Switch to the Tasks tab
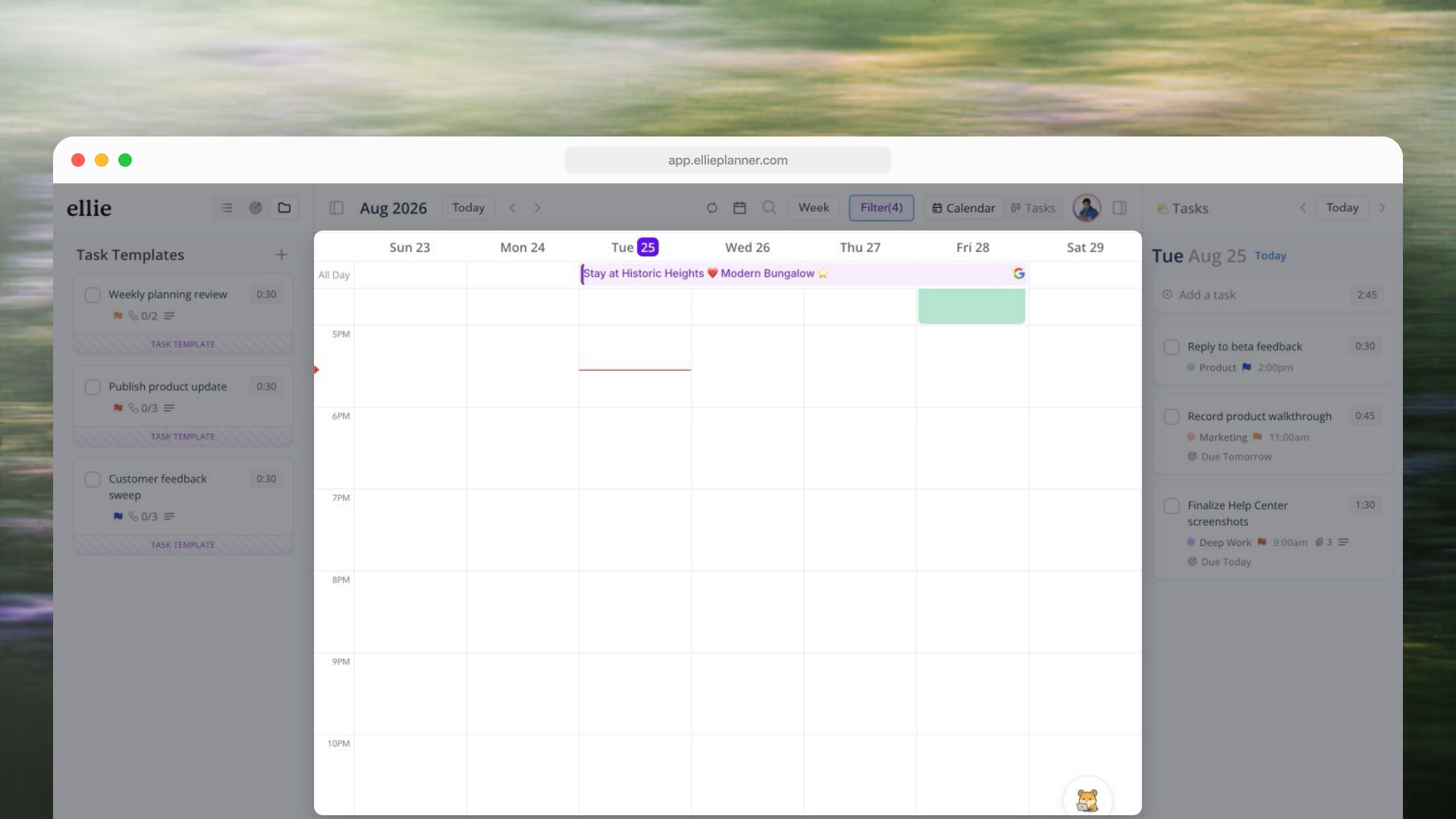The image size is (1456, 819). tap(1033, 208)
